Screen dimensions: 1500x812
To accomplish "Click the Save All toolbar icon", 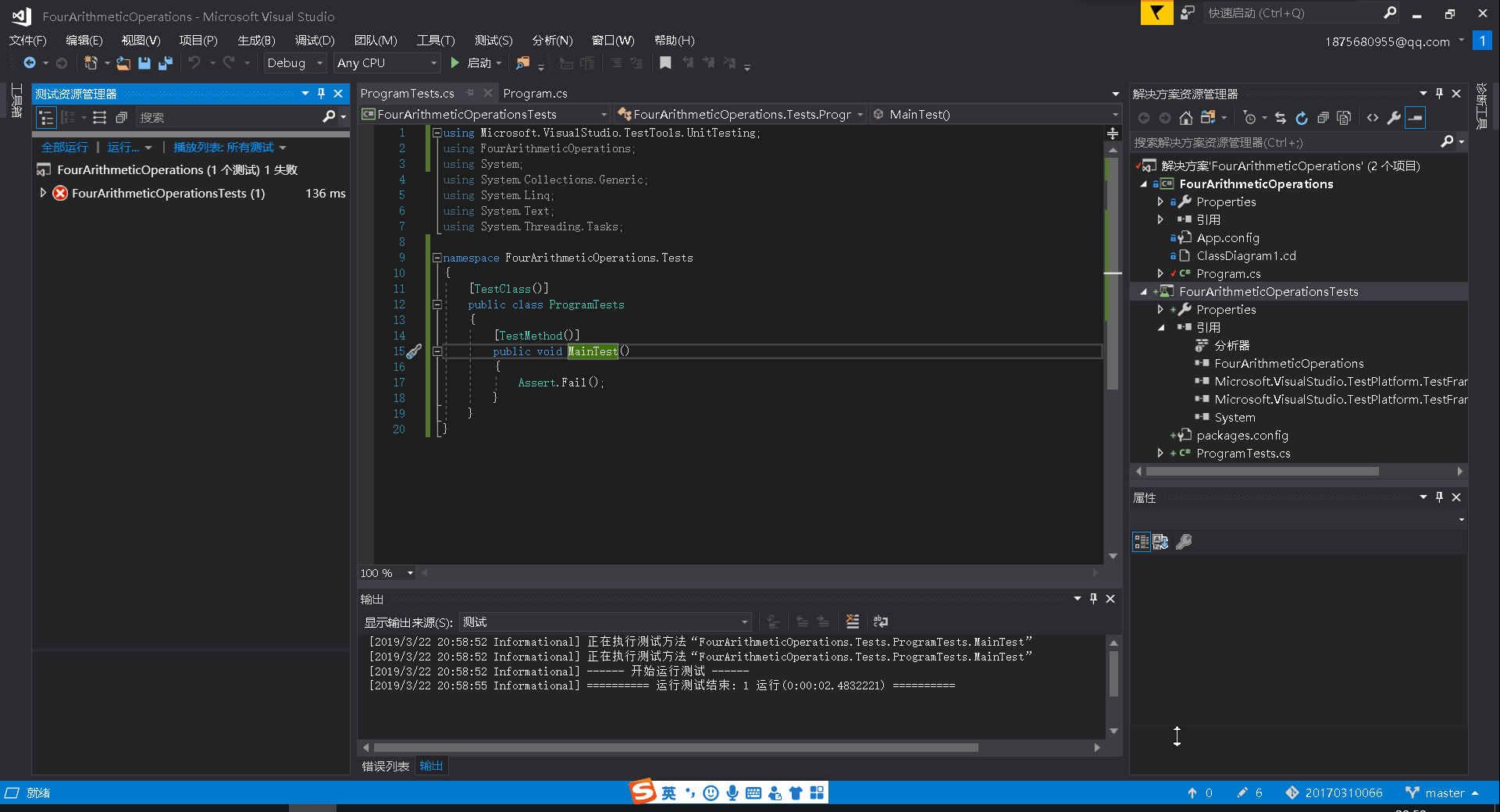I will pos(165,63).
